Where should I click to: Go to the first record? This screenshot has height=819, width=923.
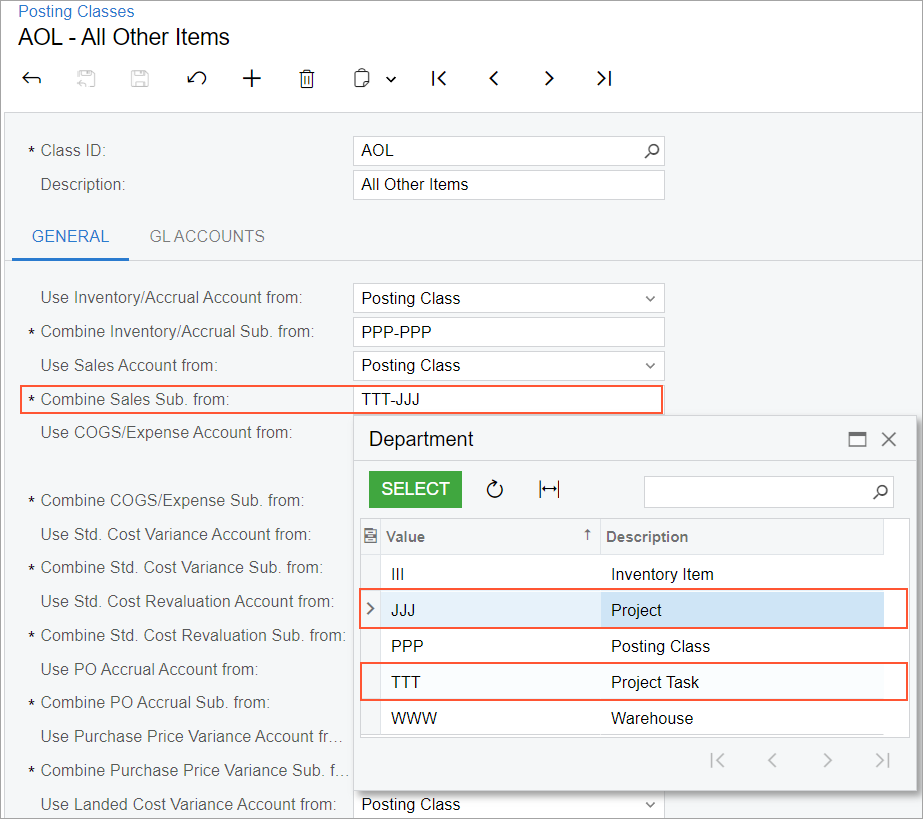tap(439, 78)
